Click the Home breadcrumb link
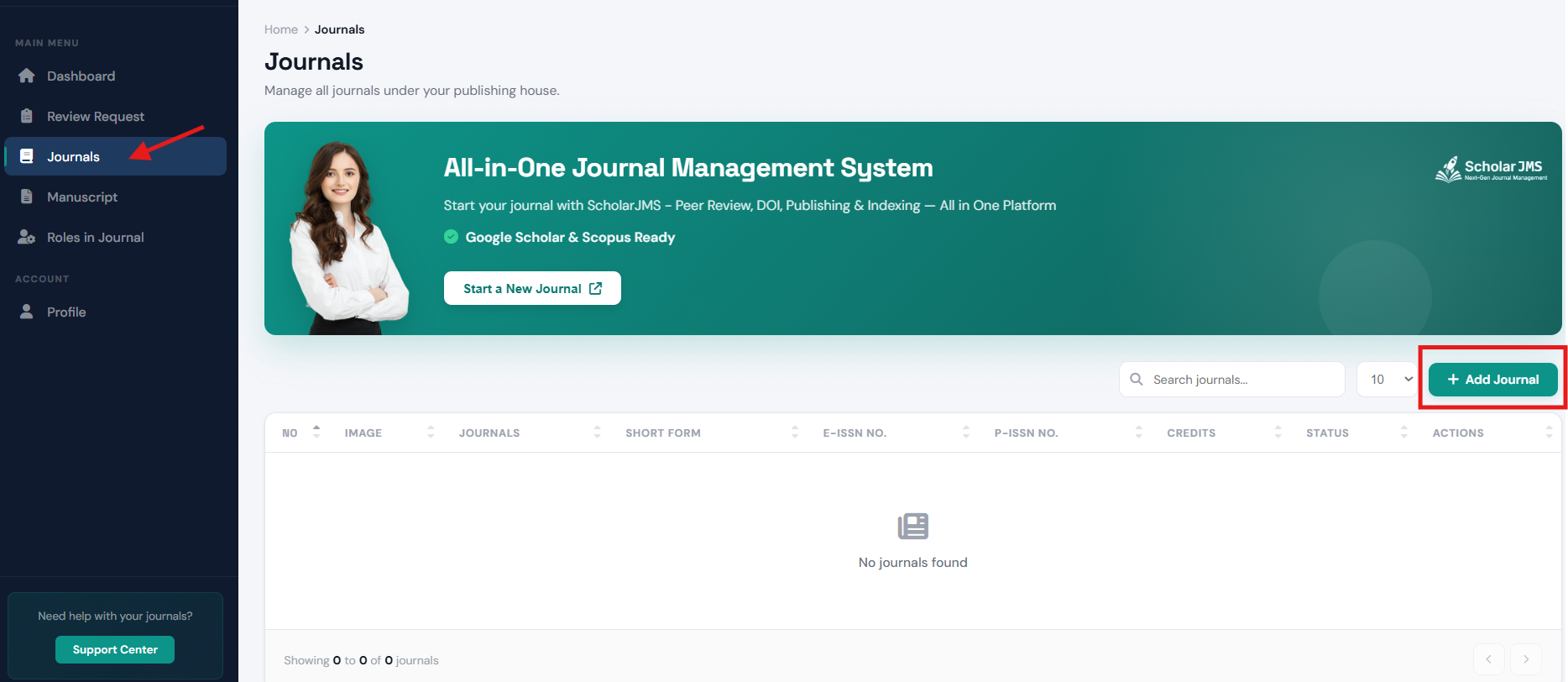The height and width of the screenshot is (682, 1568). (281, 29)
